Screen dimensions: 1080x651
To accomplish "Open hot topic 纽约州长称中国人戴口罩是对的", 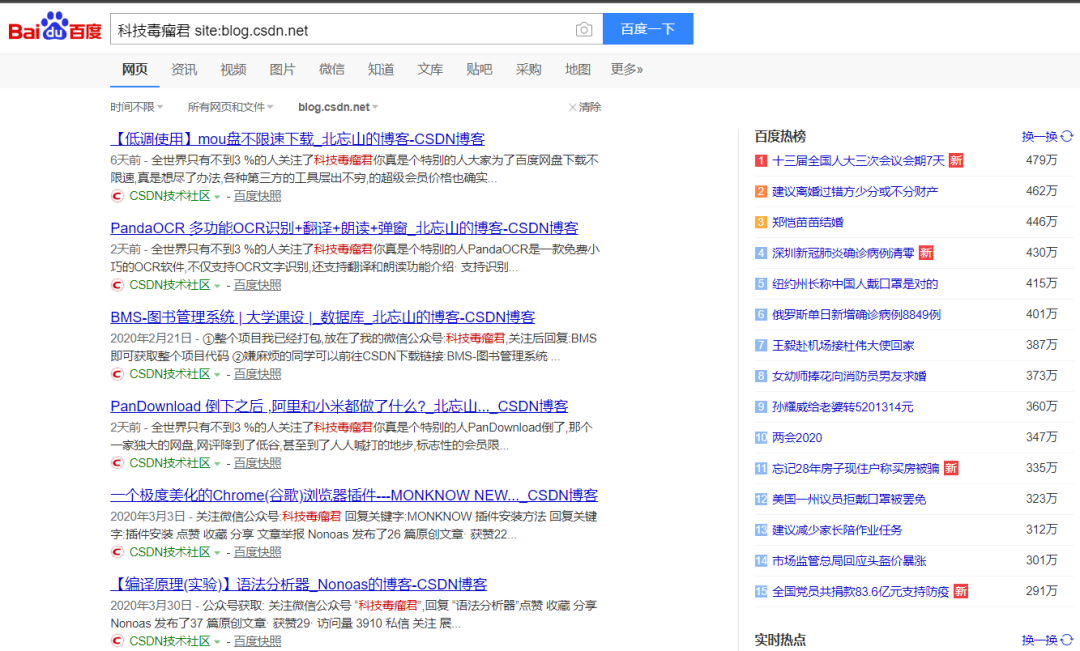I will tap(855, 284).
